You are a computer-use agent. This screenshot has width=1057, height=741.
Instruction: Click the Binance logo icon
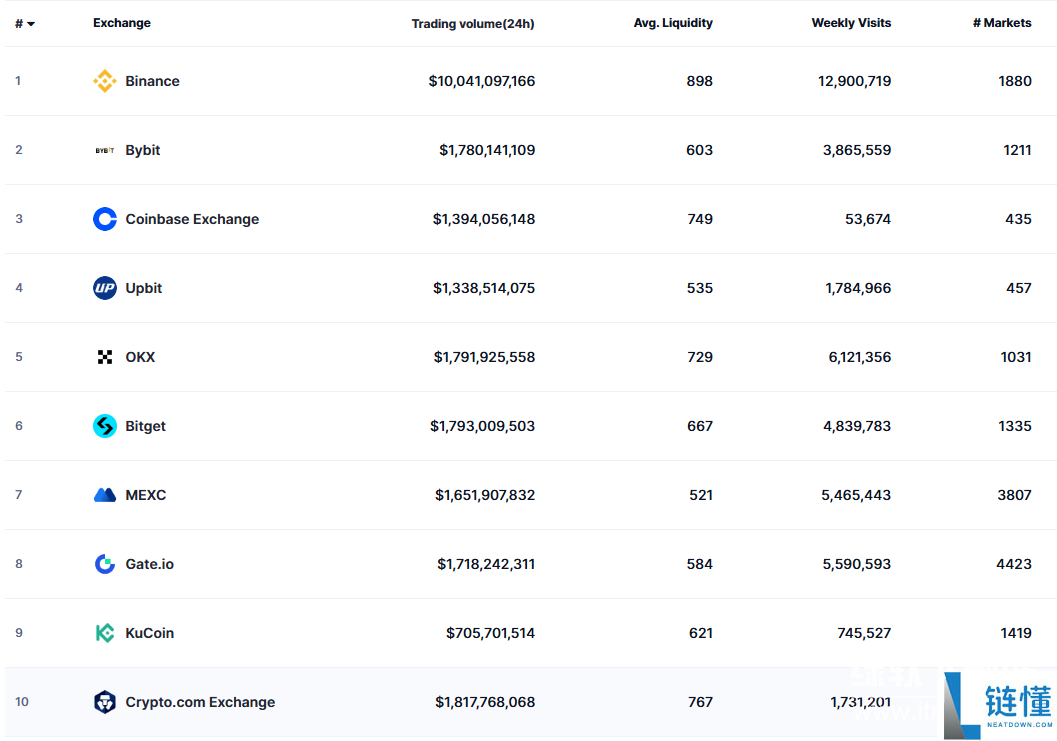point(104,81)
